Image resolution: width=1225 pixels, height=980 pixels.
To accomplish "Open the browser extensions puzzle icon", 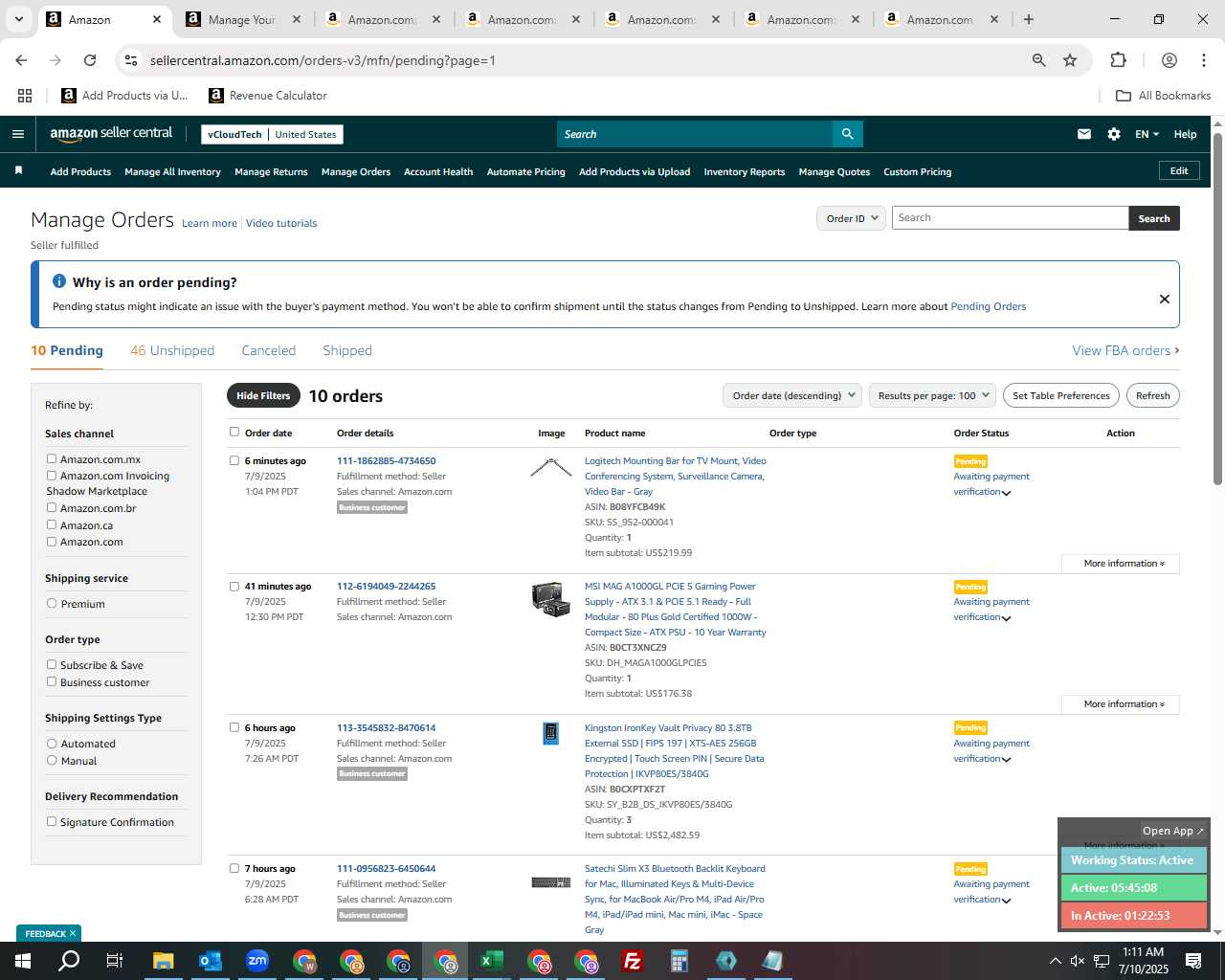I will point(1118,60).
